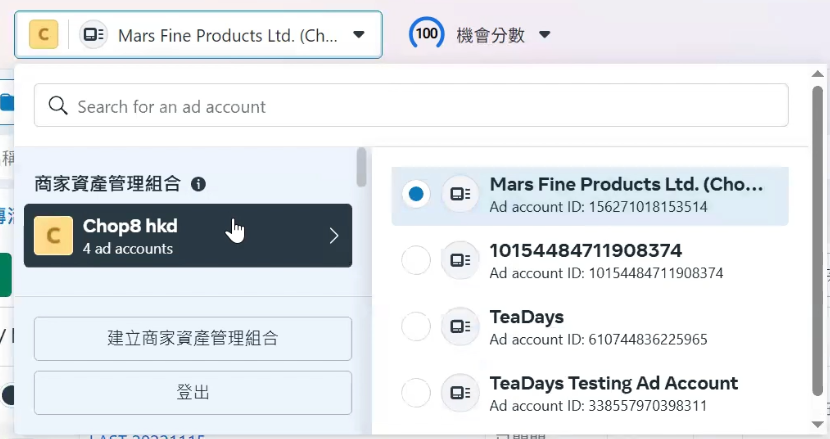Expand Chop8 hkd chevron arrow

(334, 236)
